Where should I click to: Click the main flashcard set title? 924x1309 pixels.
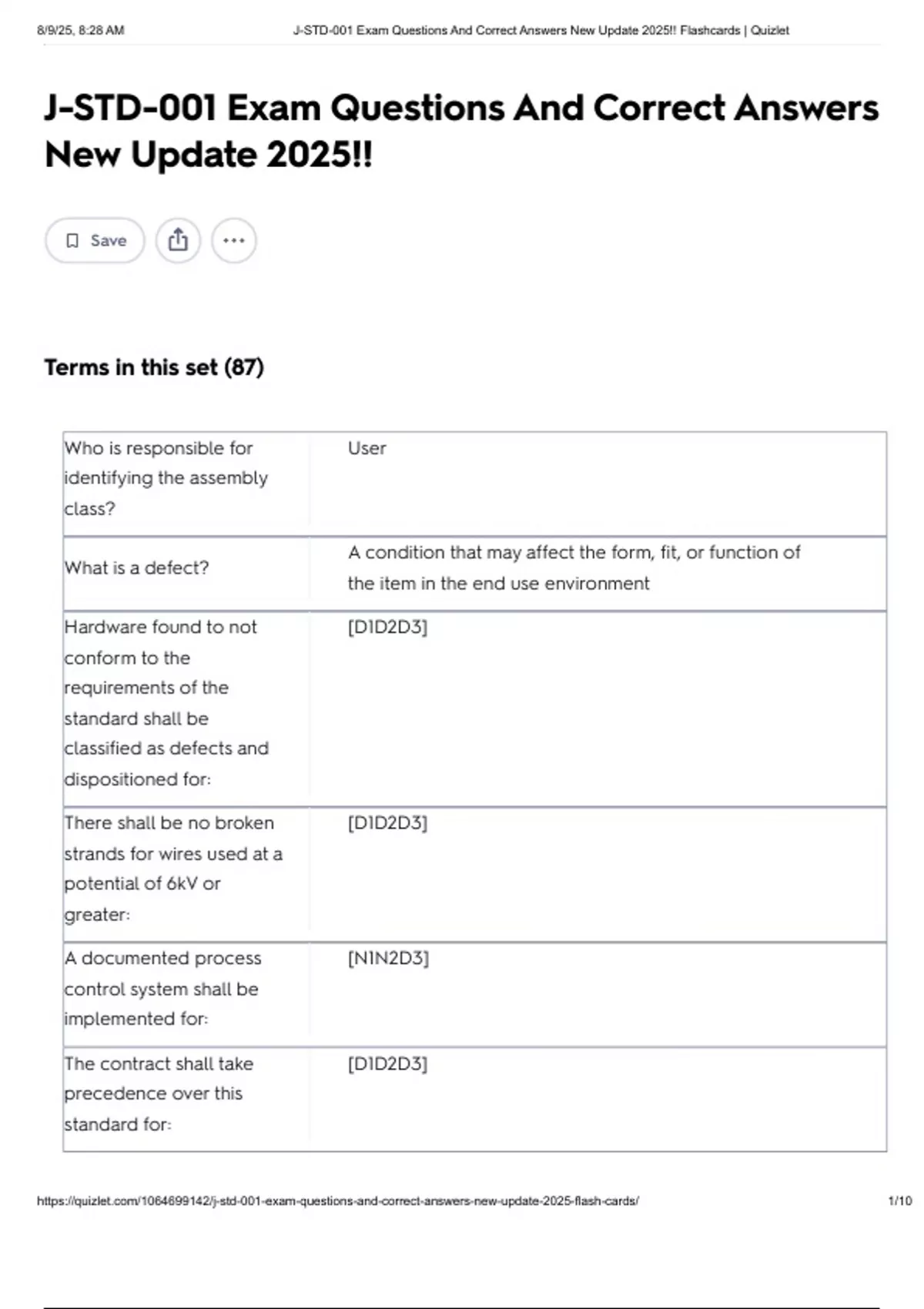pos(460,131)
